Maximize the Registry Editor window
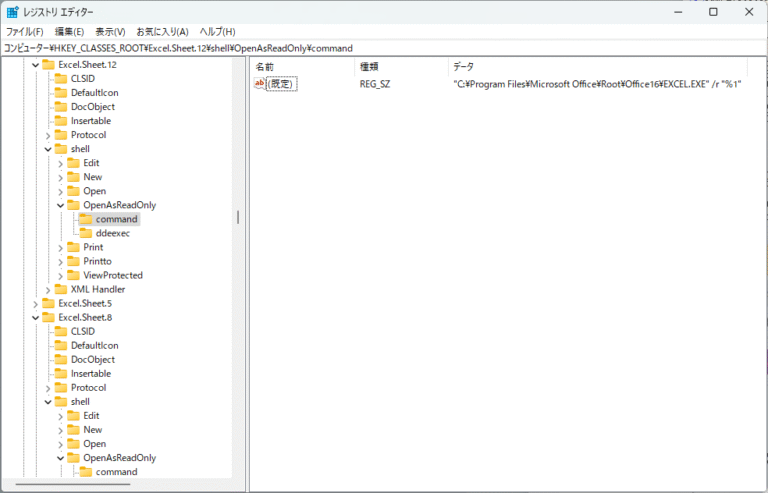The image size is (768, 493). click(713, 12)
